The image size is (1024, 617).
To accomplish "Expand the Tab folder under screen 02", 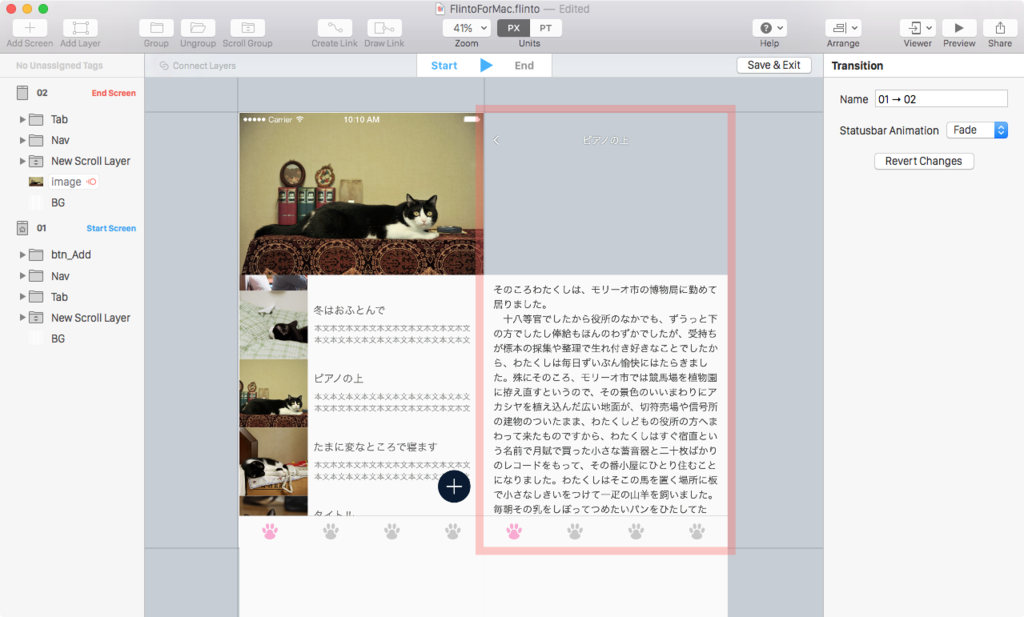I will [x=22, y=119].
